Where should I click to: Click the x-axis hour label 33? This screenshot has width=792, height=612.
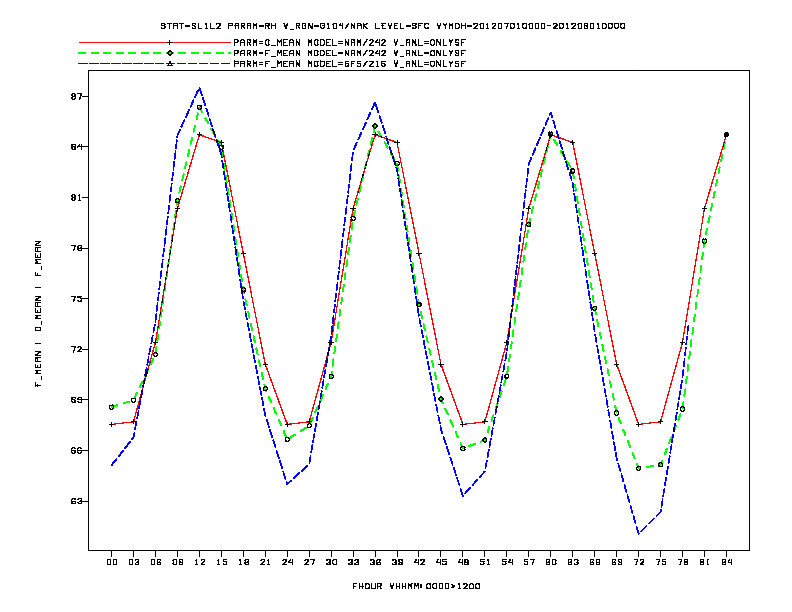353,562
